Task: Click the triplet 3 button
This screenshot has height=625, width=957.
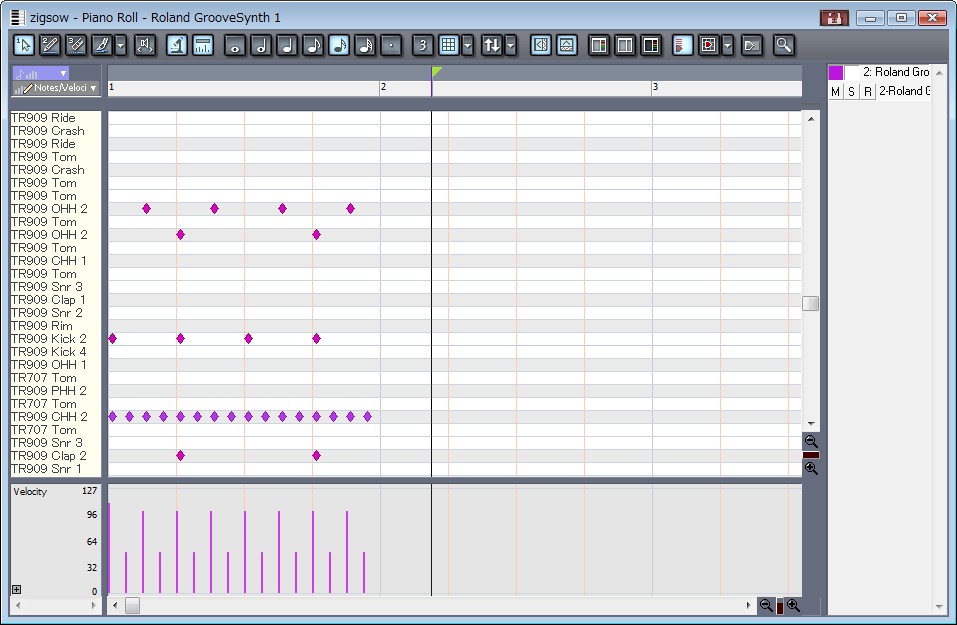Action: (x=422, y=45)
